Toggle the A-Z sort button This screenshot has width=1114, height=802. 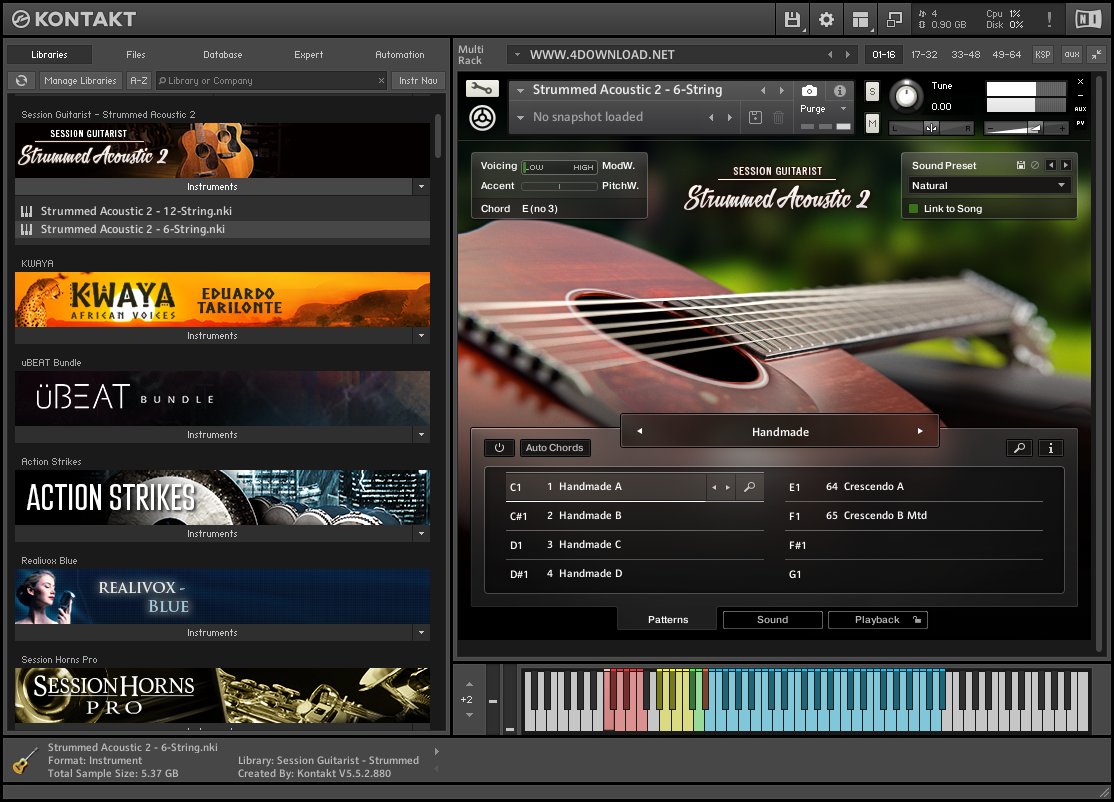coord(139,81)
